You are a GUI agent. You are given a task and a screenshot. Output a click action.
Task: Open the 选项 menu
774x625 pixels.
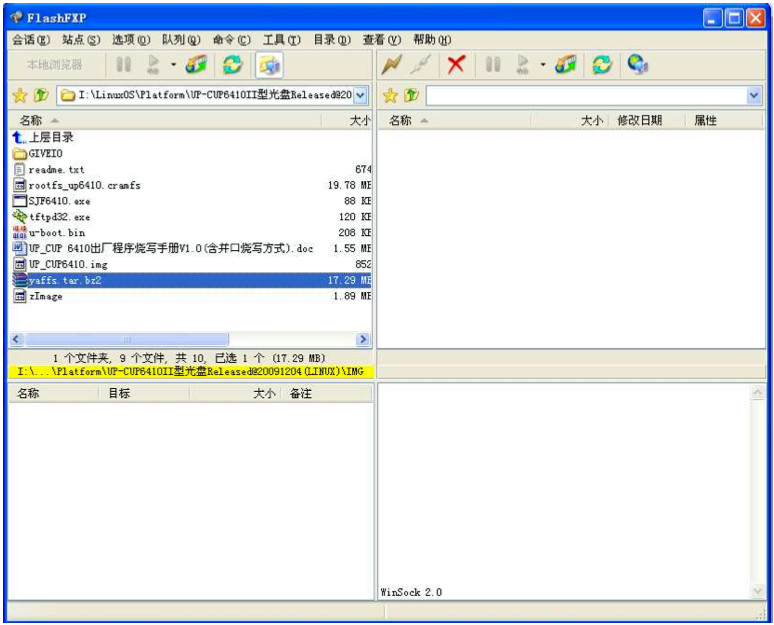click(x=131, y=40)
